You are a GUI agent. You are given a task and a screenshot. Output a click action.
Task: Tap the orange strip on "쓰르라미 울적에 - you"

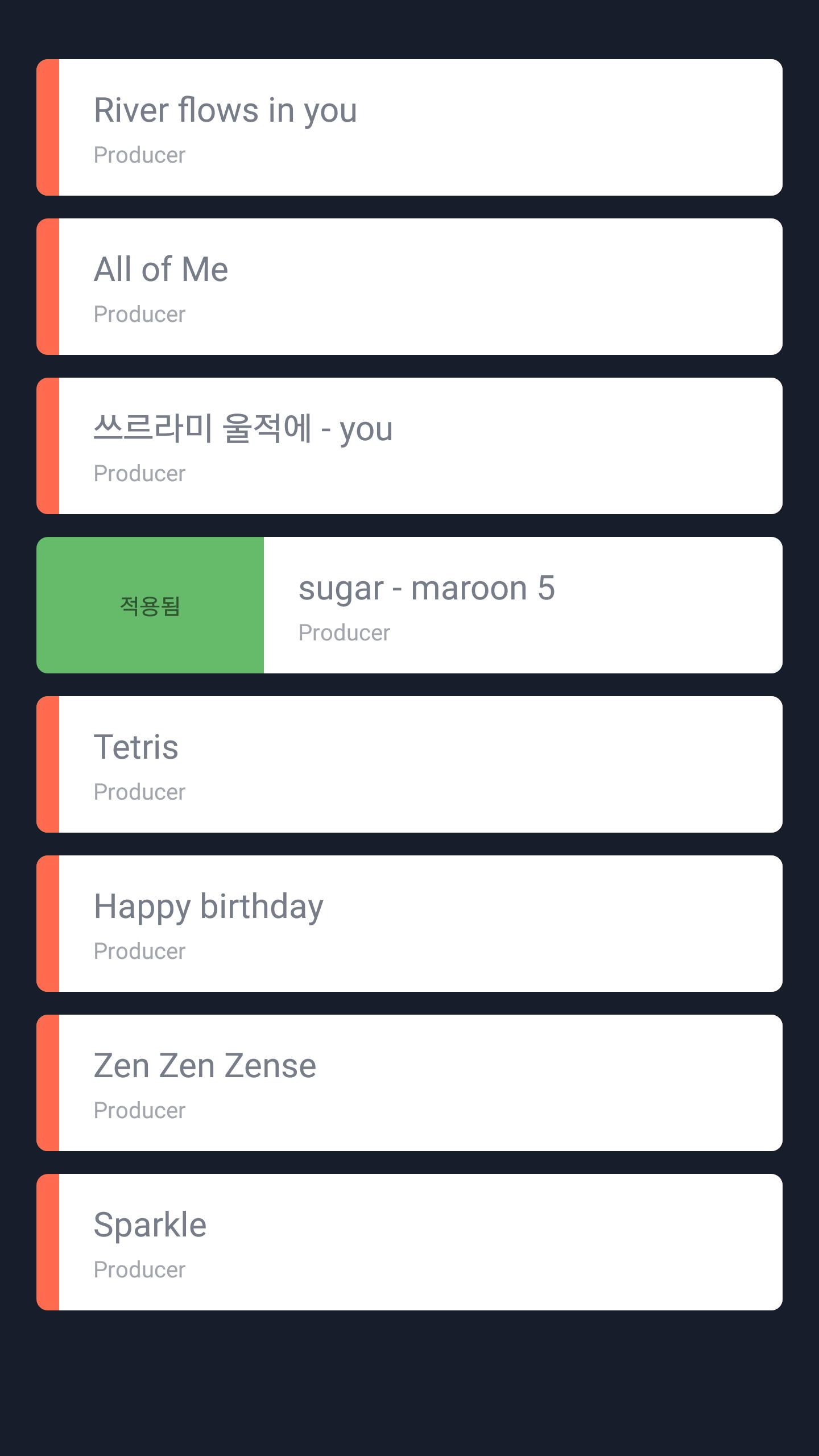[x=48, y=446]
